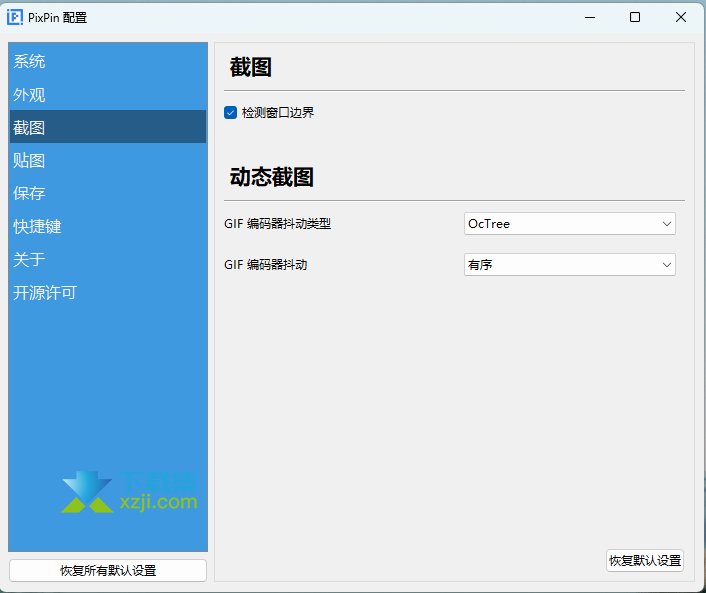Toggle the 检测窗口边界 checkbox

(x=231, y=113)
